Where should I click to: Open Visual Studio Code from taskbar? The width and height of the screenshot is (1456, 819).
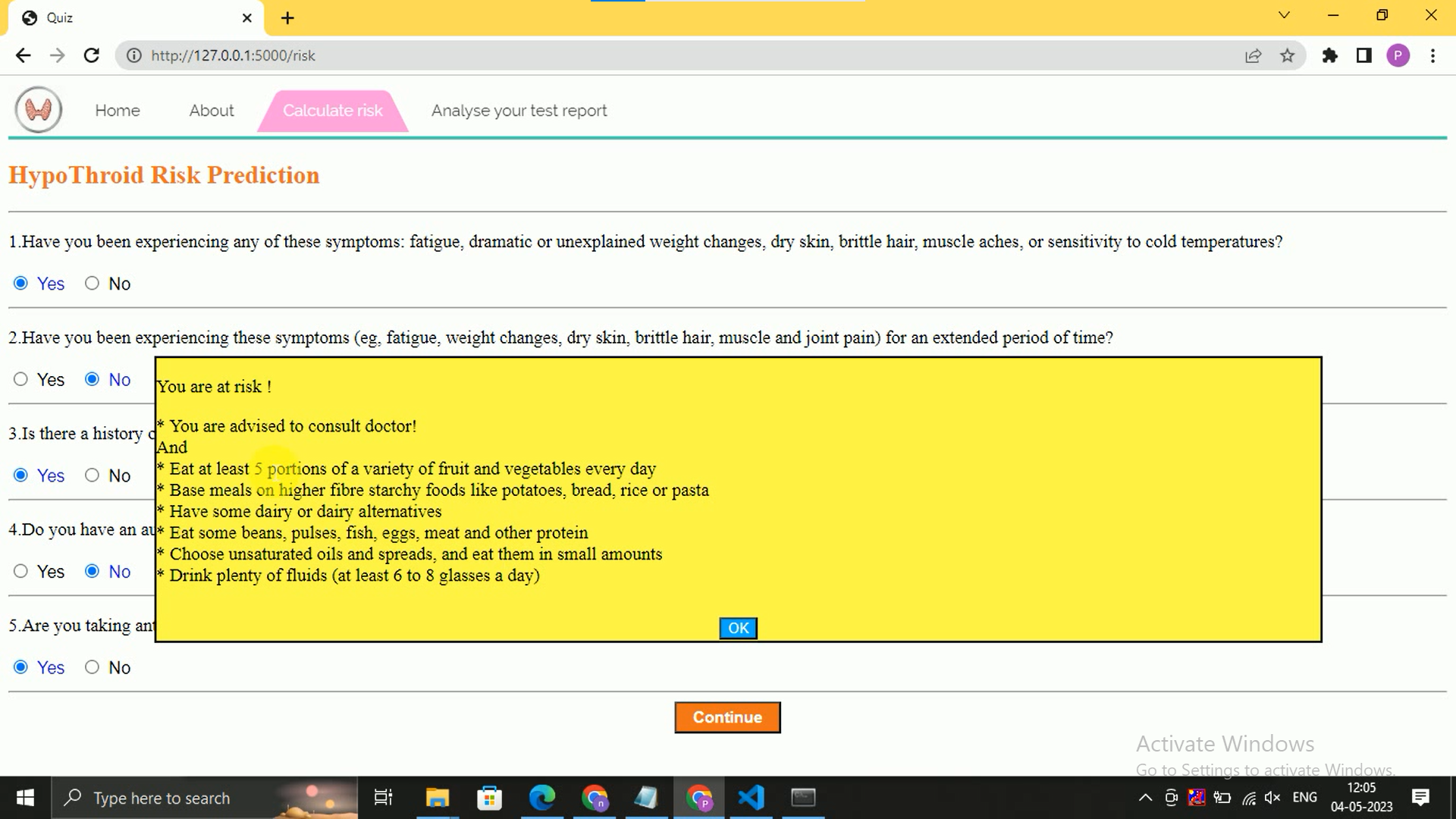point(751,798)
